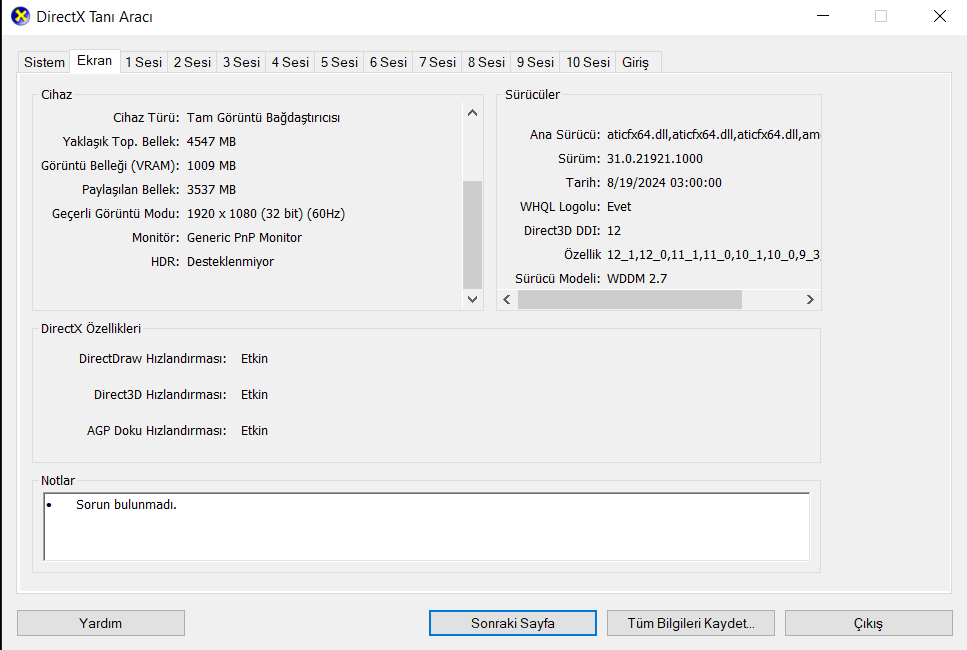Click the Cihaz panel scroll down arrow
Screen dimensions: 967x650
[x=472, y=299]
